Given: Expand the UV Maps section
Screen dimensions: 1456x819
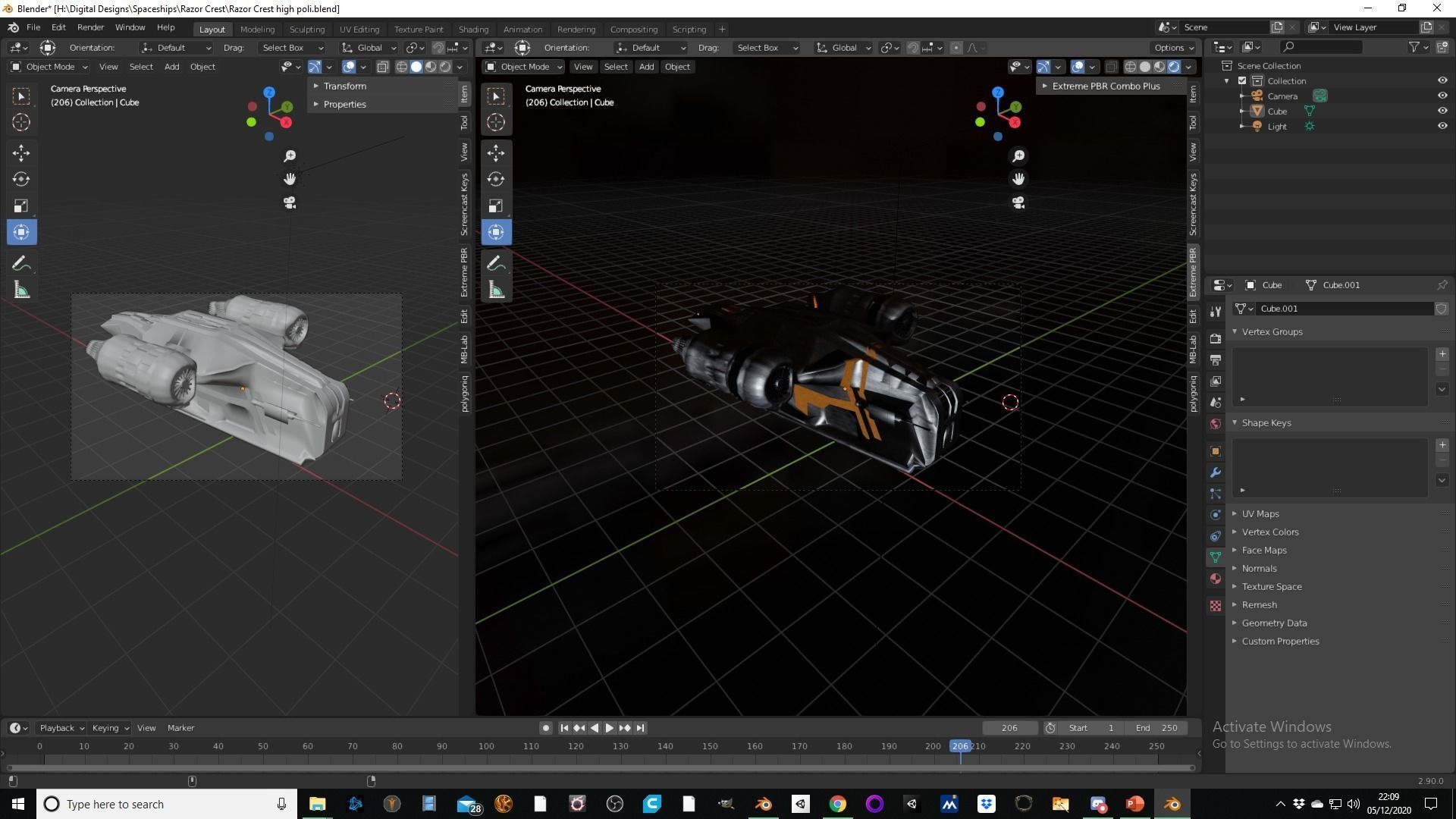Looking at the screenshot, I should (x=1260, y=514).
